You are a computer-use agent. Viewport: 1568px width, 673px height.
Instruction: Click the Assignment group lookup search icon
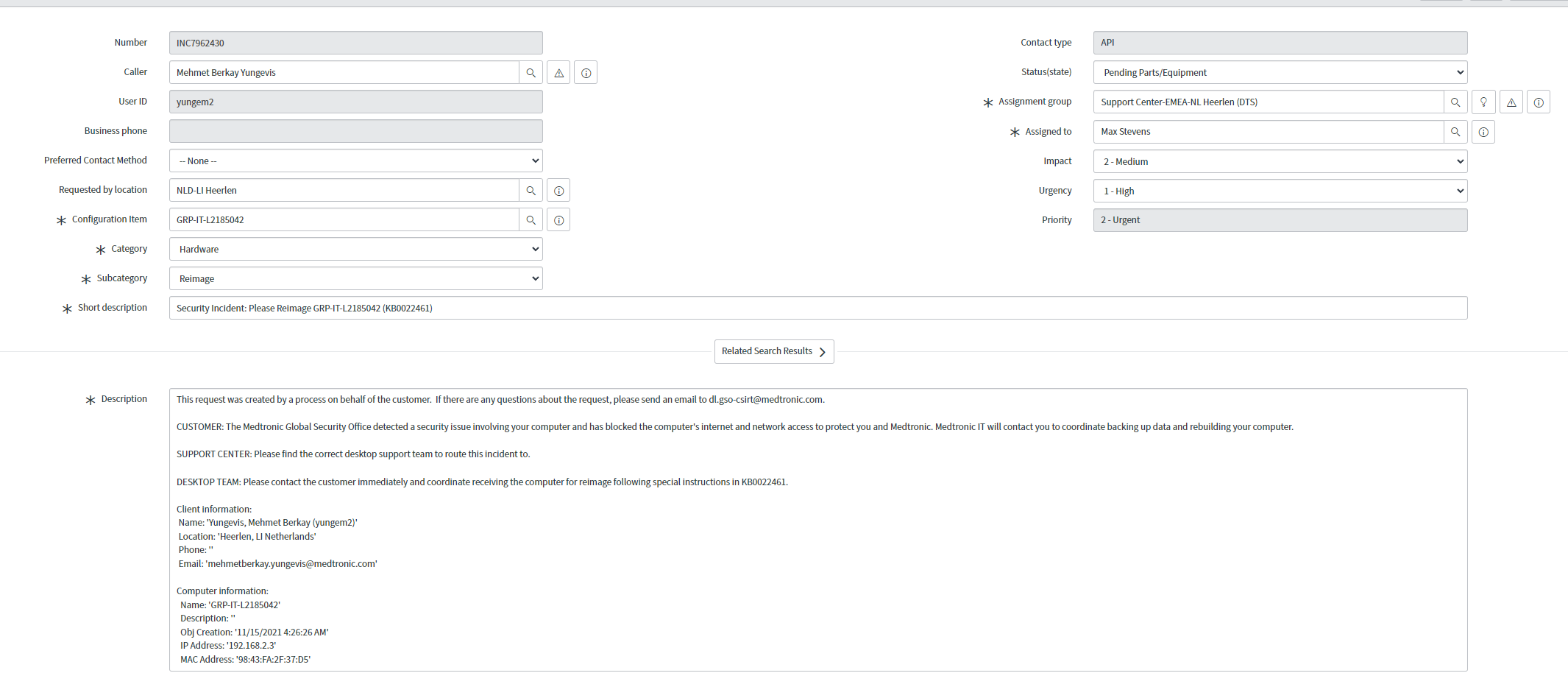pos(1455,102)
